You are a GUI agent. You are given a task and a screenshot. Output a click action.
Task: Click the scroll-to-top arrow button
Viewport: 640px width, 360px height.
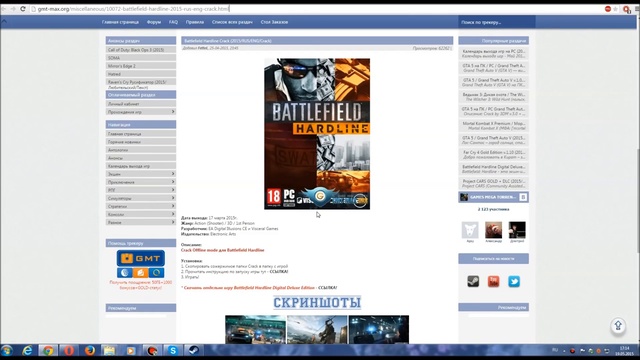click(x=618, y=325)
